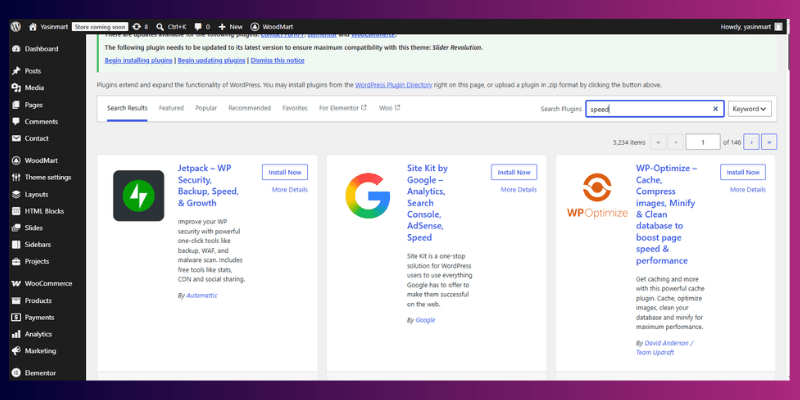This screenshot has height=400, width=800.
Task: Click Begin updating plugins link
Action: point(211,60)
